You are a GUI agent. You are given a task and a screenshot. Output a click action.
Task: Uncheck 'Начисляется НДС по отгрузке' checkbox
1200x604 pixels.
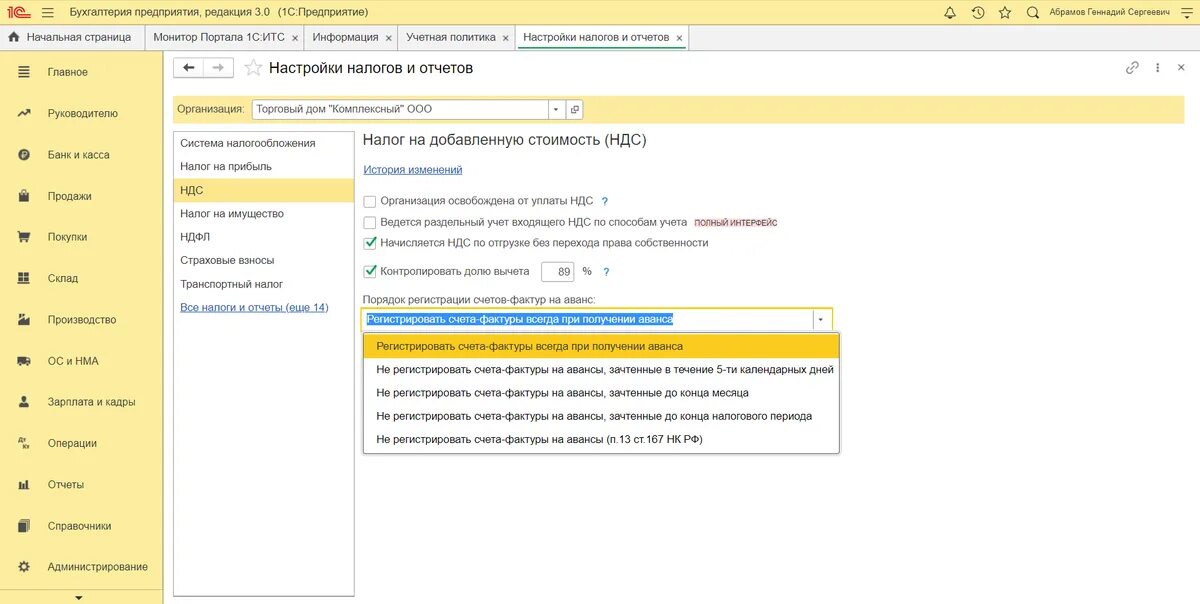point(370,243)
